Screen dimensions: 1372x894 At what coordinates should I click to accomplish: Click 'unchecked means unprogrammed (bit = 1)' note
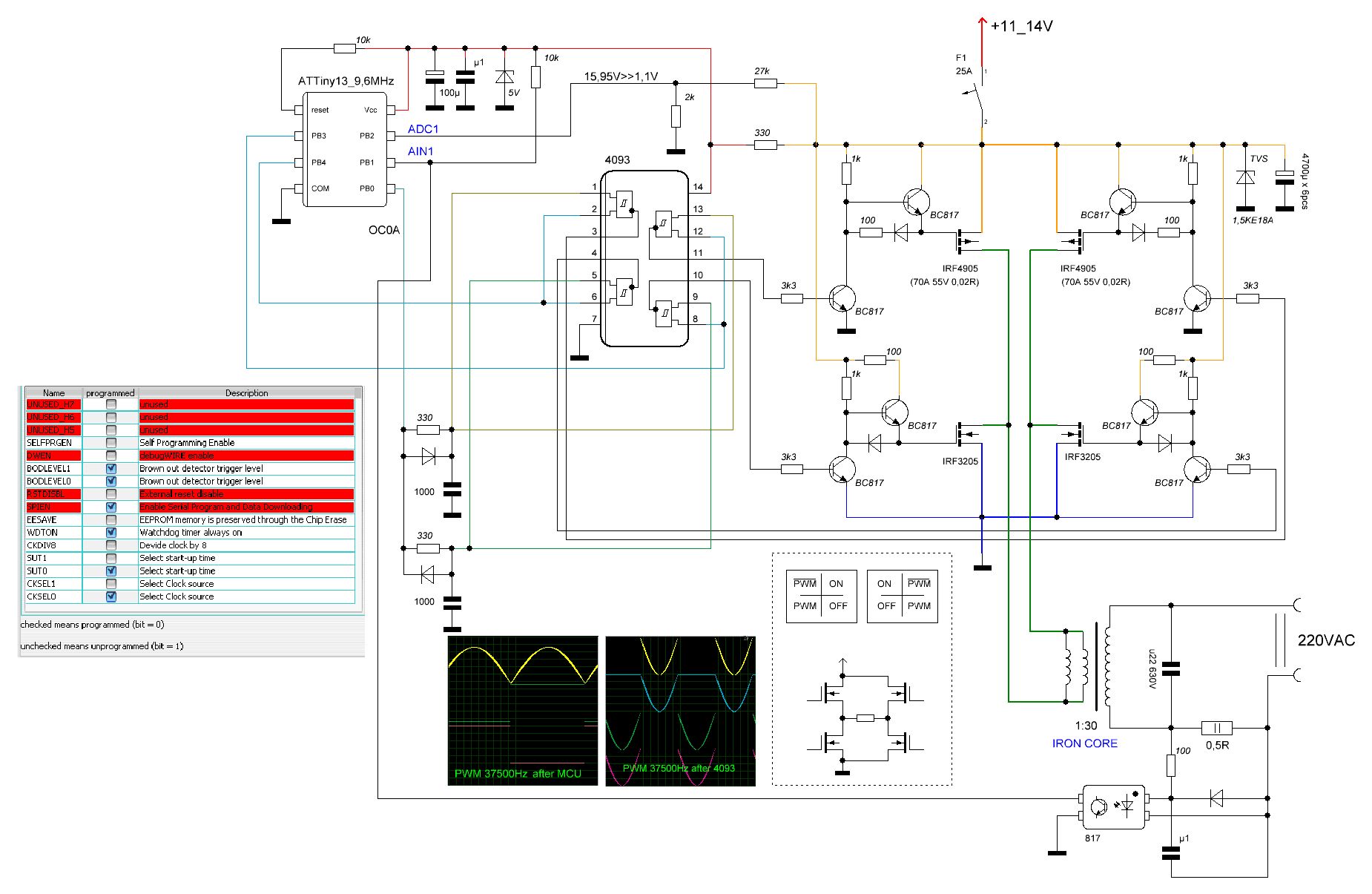[x=102, y=646]
